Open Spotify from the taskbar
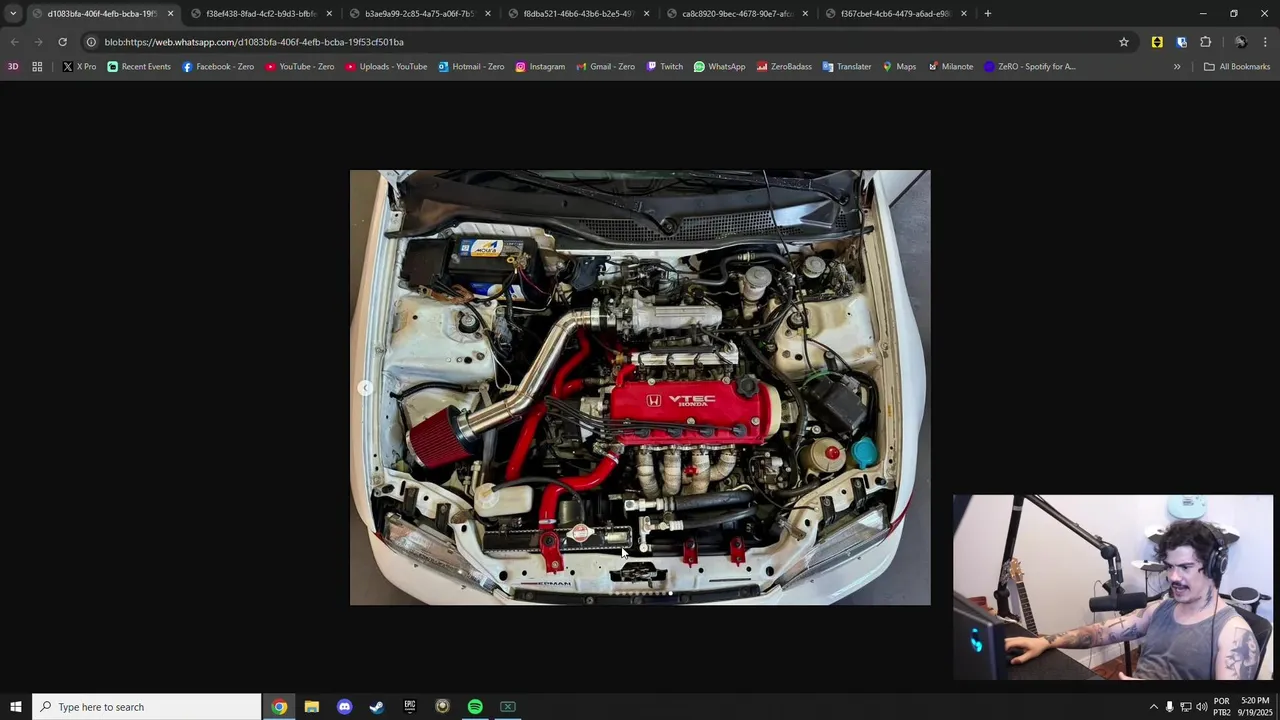 click(x=475, y=707)
